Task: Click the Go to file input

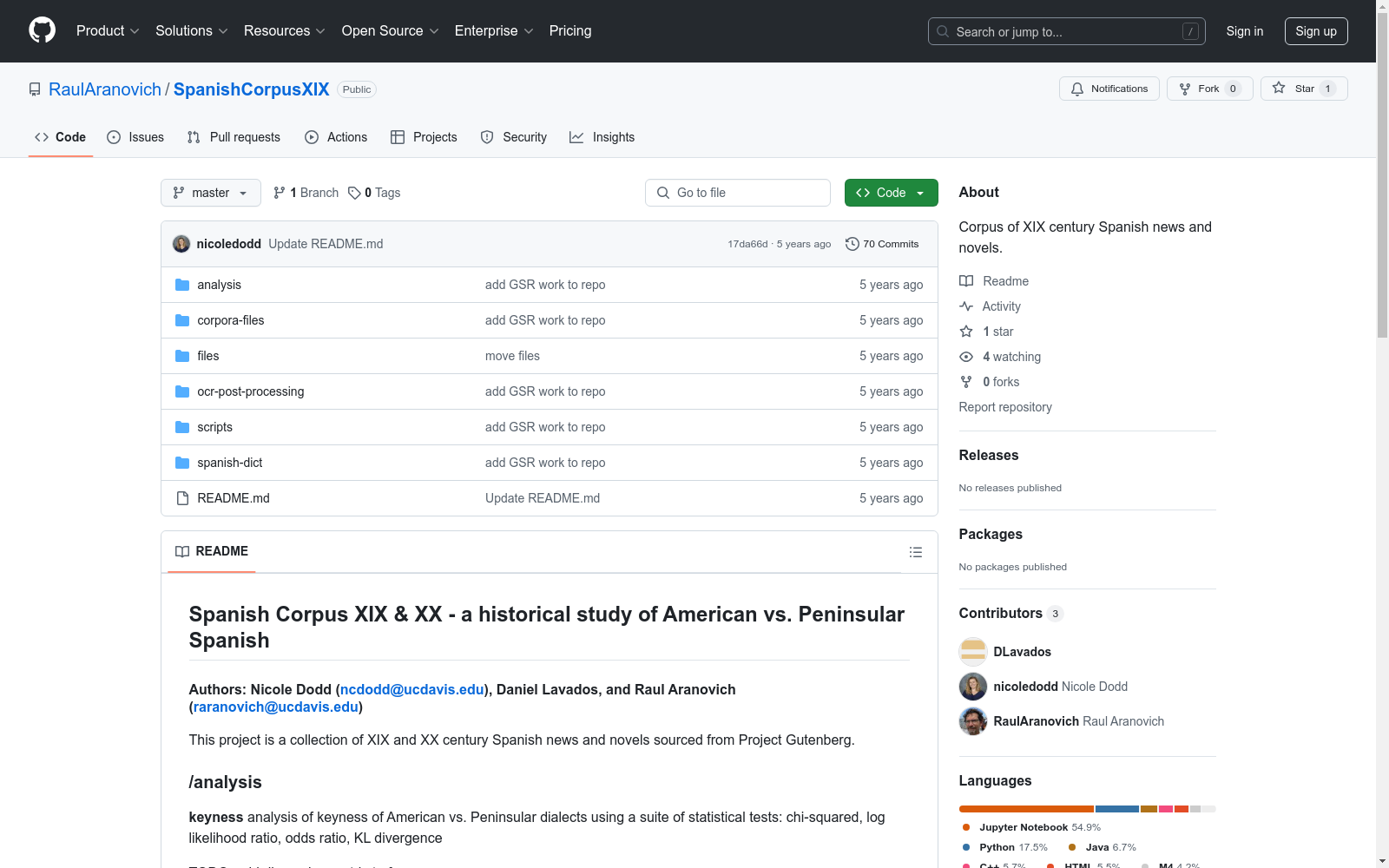Action: (x=738, y=193)
